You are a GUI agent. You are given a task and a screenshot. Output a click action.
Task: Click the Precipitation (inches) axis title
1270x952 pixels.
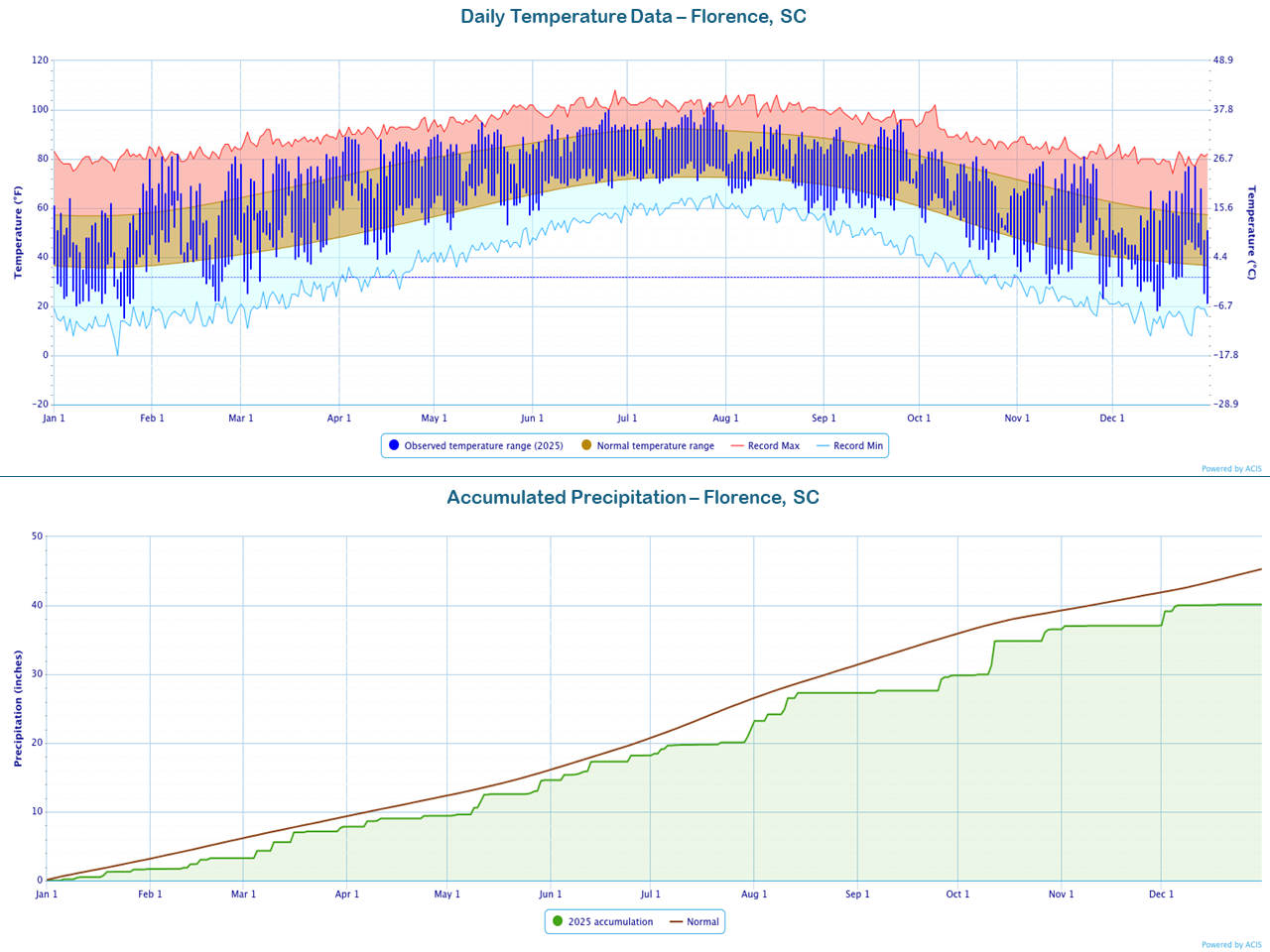pyautogui.click(x=18, y=708)
